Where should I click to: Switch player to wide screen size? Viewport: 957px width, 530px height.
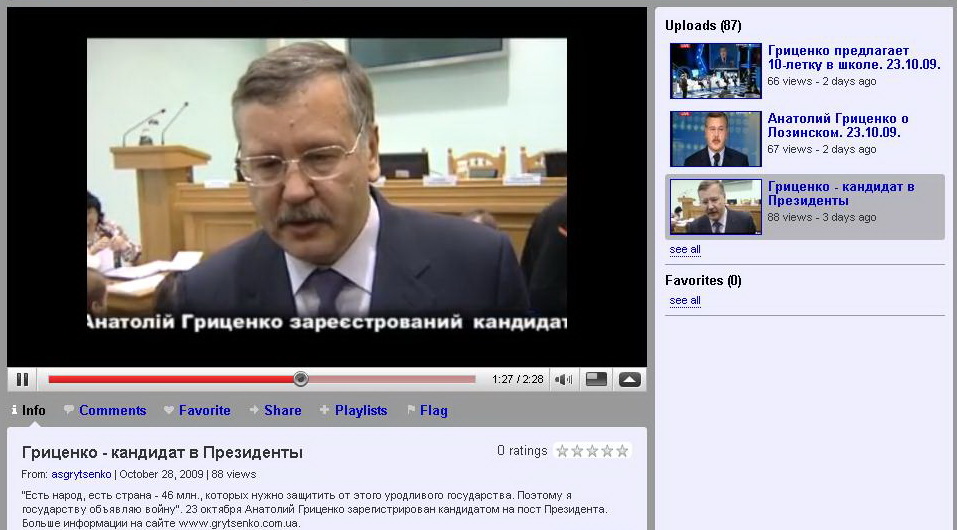[x=596, y=380]
